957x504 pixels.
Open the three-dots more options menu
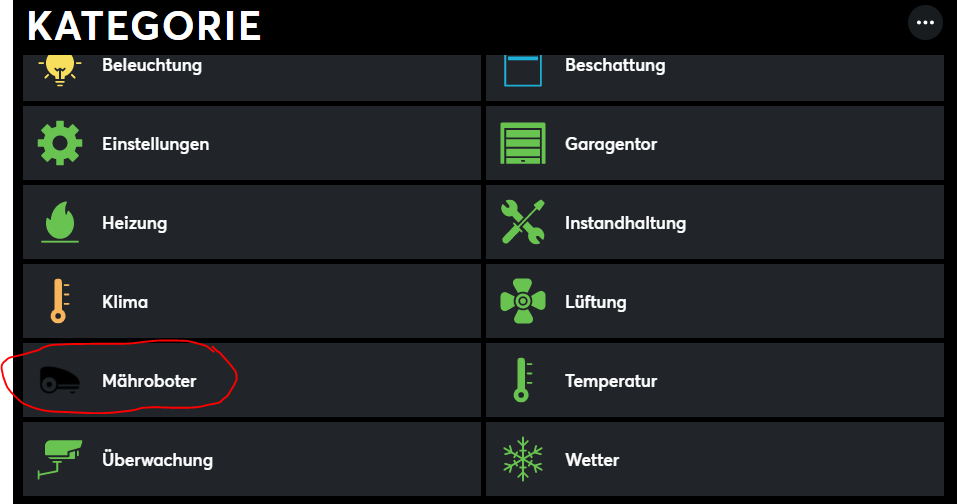click(x=924, y=23)
